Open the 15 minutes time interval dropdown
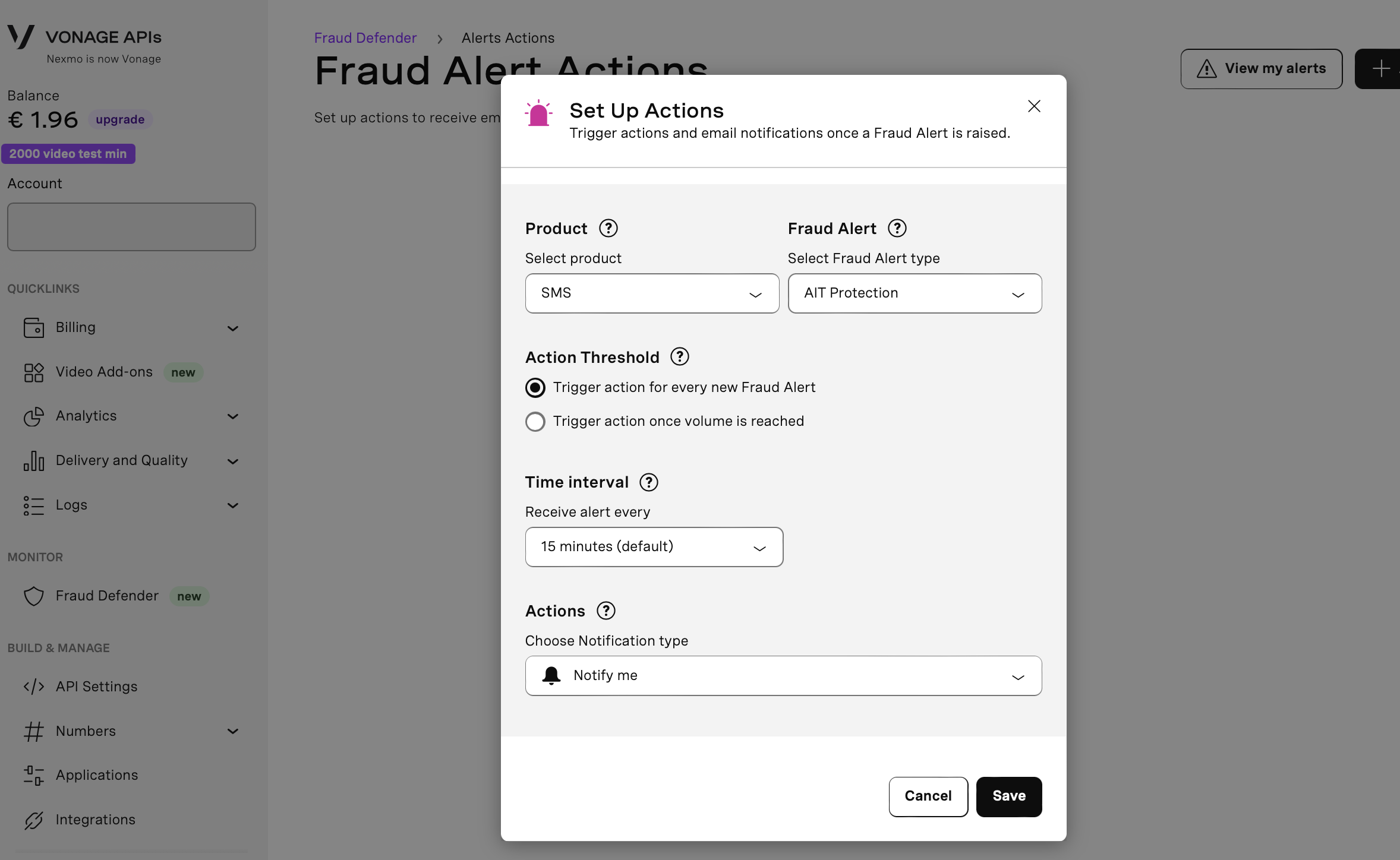 click(x=654, y=546)
